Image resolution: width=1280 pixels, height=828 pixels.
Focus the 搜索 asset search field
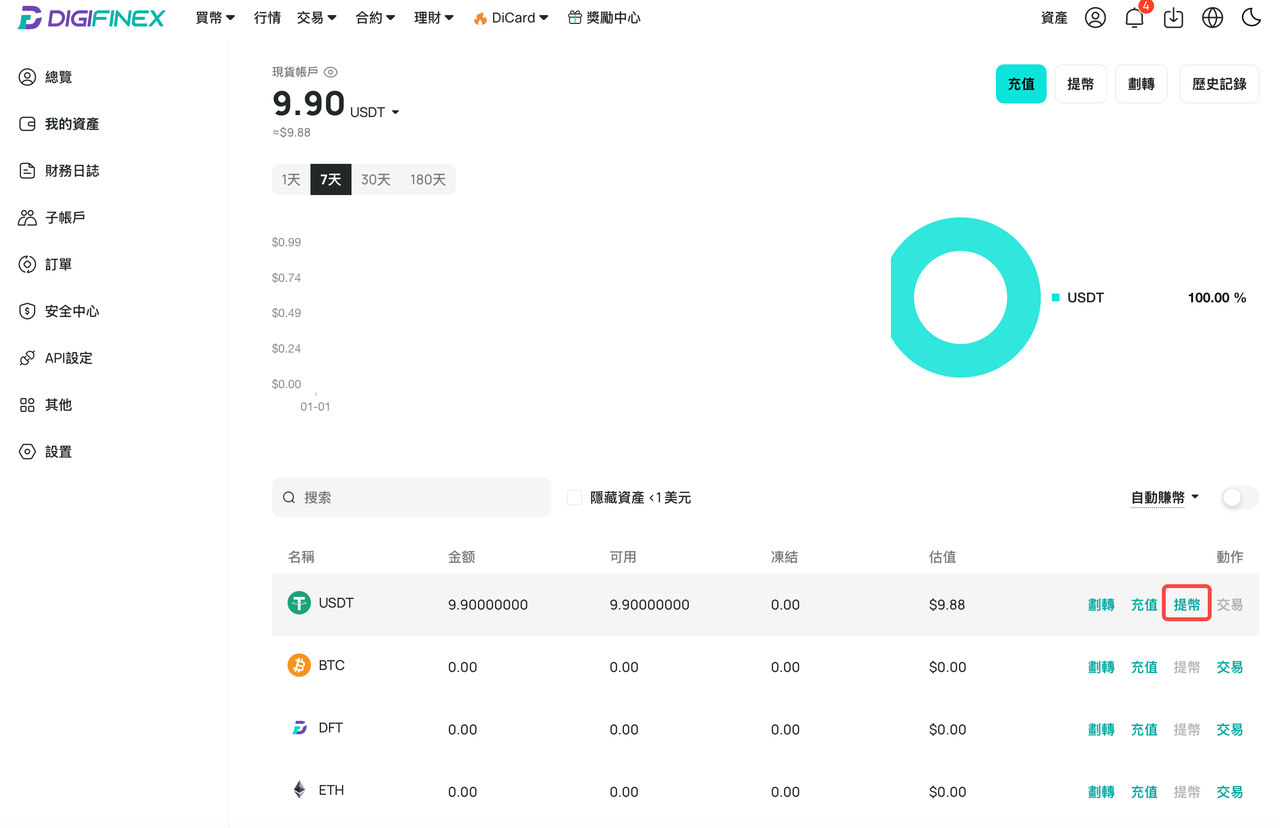pyautogui.click(x=411, y=497)
